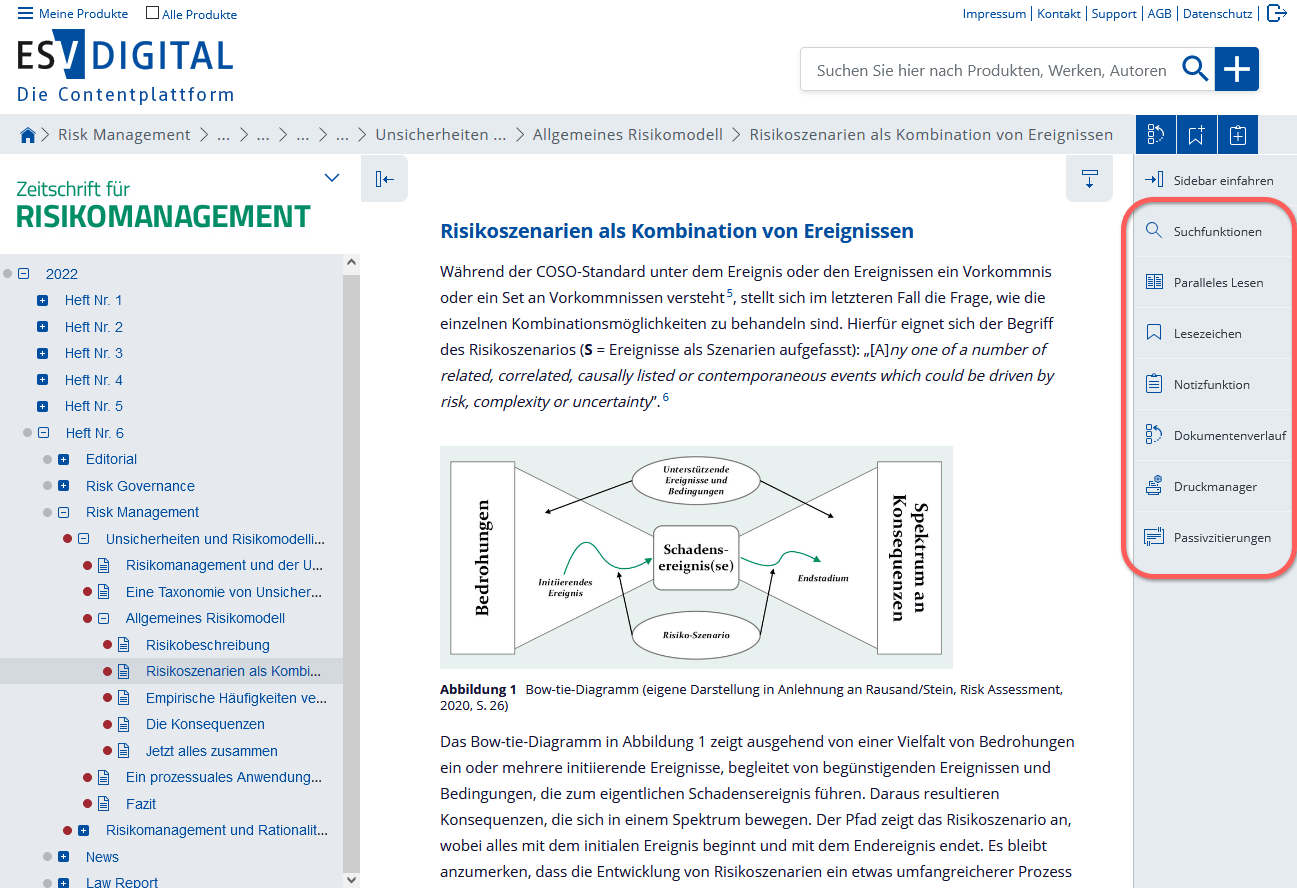Expand Heft Nr. 1 in the tree

point(40,300)
